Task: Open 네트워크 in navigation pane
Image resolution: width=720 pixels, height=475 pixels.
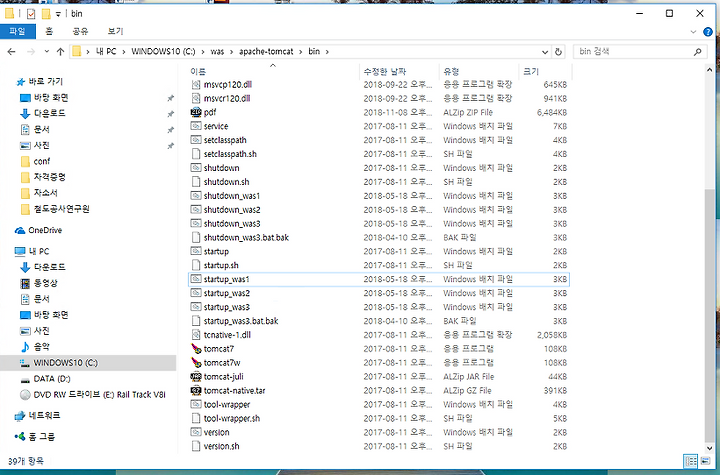Action: [x=37, y=415]
